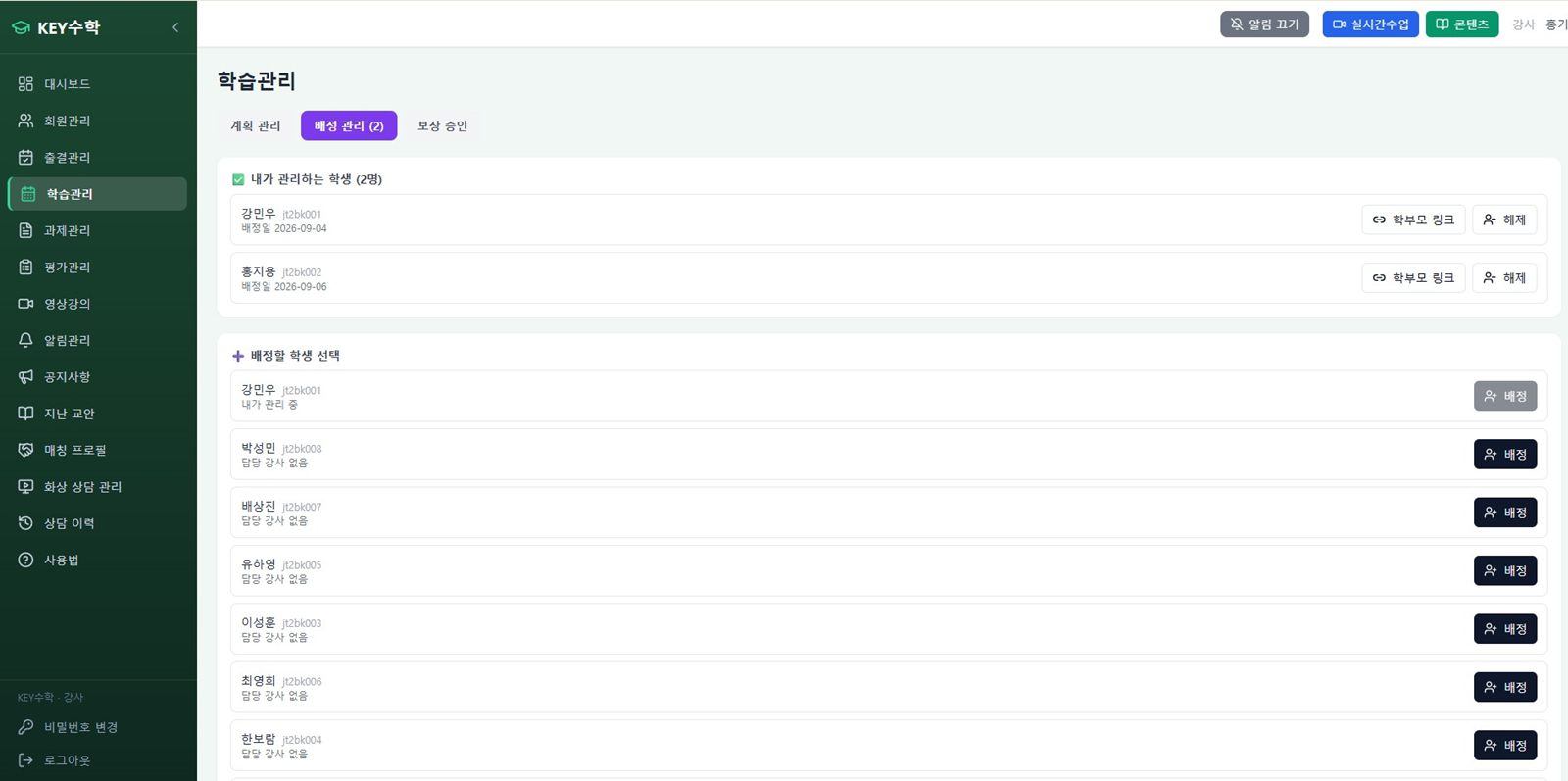This screenshot has height=781, width=1568.
Task: Click the 상담 이력 history icon
Action: tap(25, 523)
